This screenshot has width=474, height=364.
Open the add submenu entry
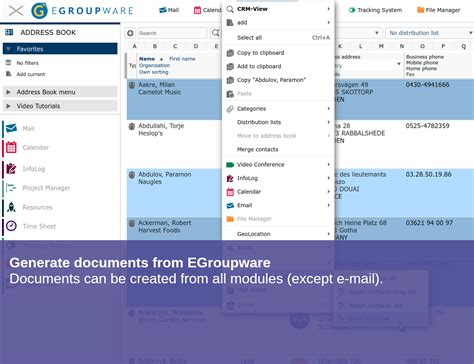pos(278,23)
